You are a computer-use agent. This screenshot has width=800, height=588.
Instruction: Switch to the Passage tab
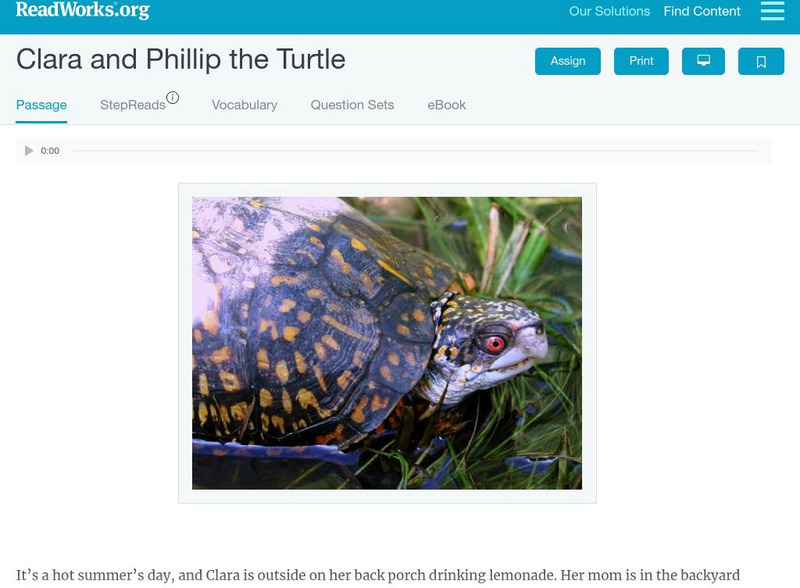[x=41, y=105]
